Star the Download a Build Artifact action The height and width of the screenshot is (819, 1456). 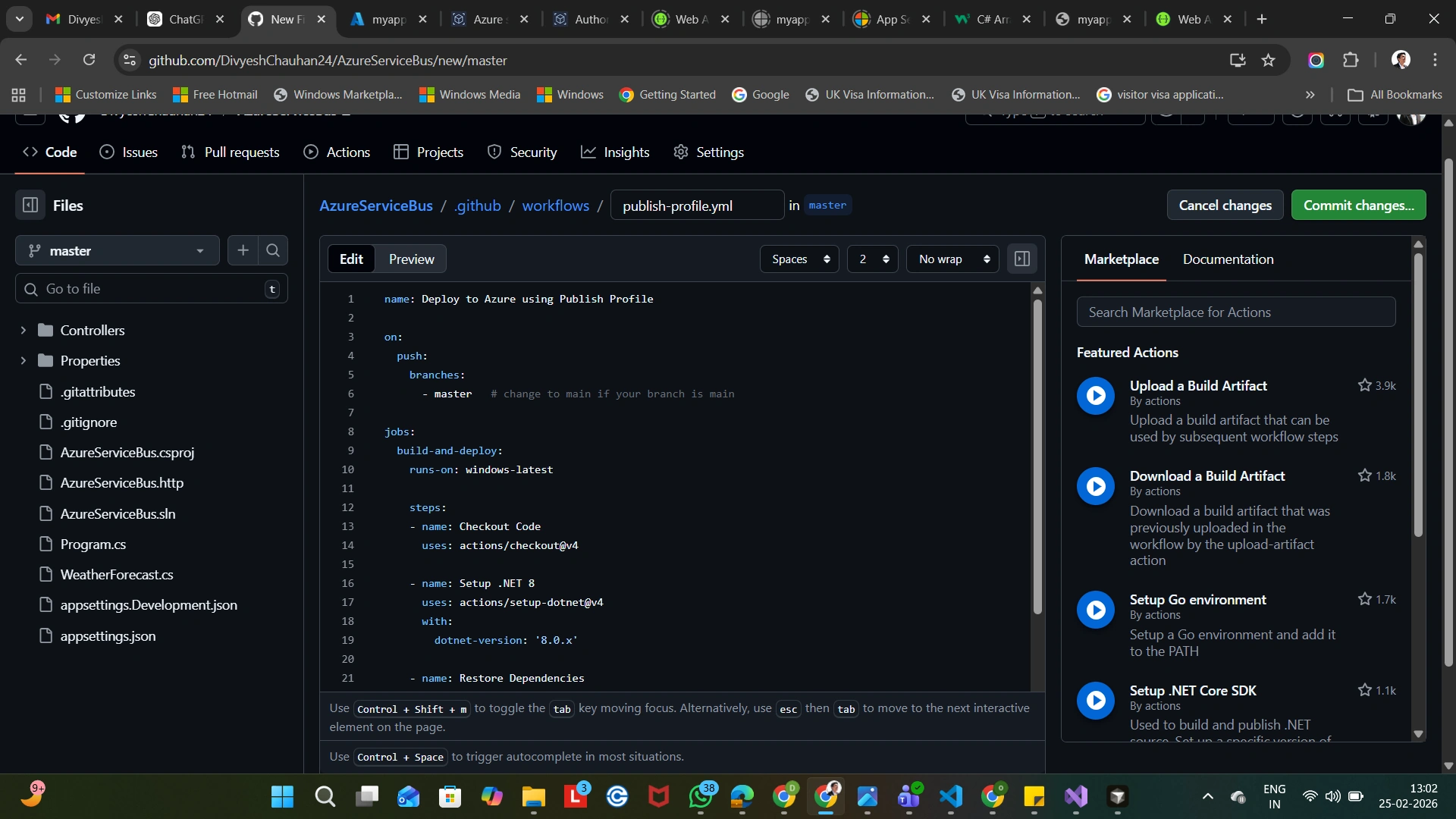1365,475
